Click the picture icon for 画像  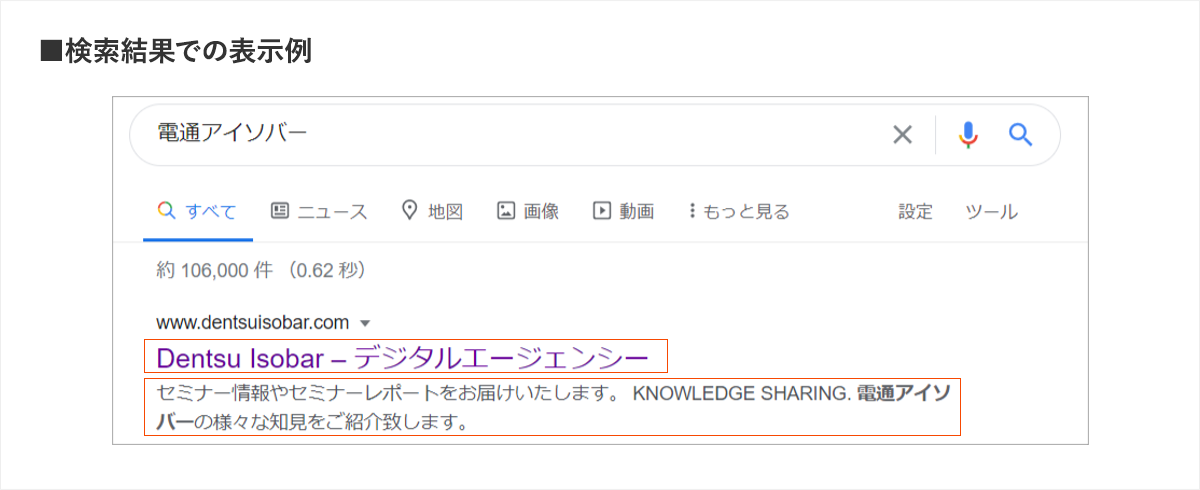point(506,211)
